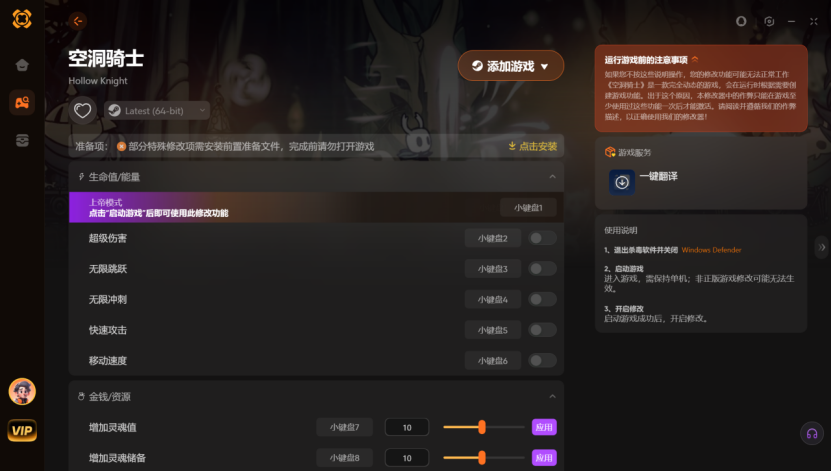Click 点击安装 to install prerequisites
Screen dimensions: 831x471
point(533,146)
